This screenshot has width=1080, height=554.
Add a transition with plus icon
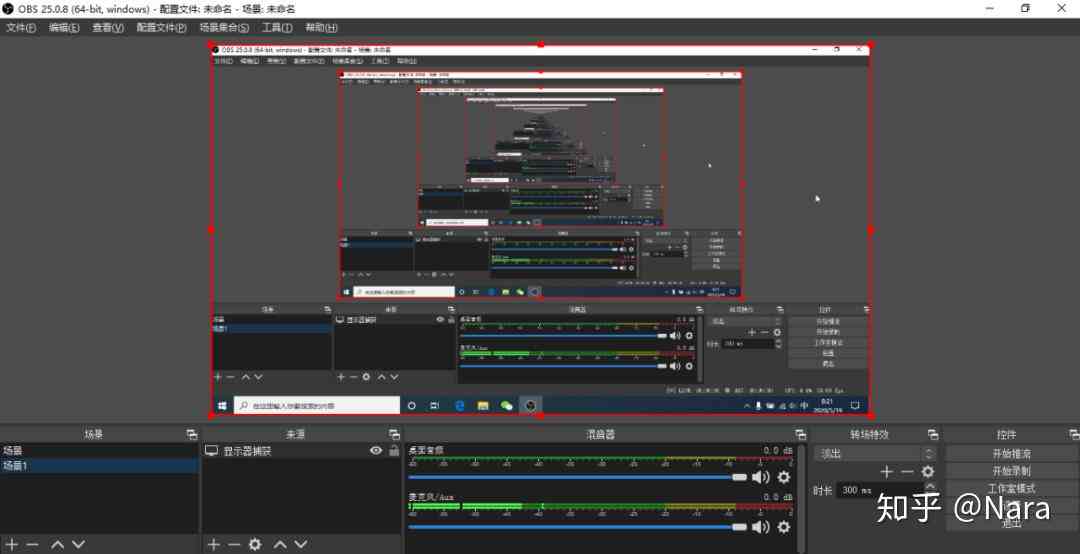pos(886,471)
